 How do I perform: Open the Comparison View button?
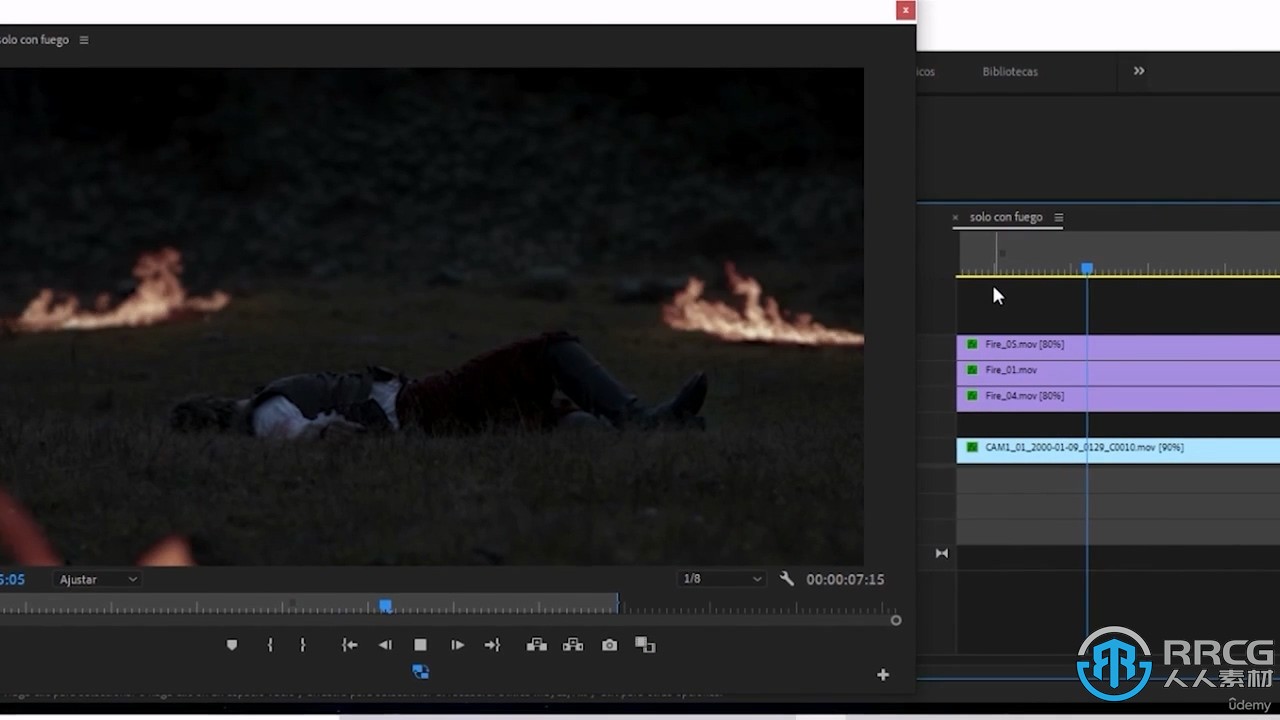tap(645, 645)
